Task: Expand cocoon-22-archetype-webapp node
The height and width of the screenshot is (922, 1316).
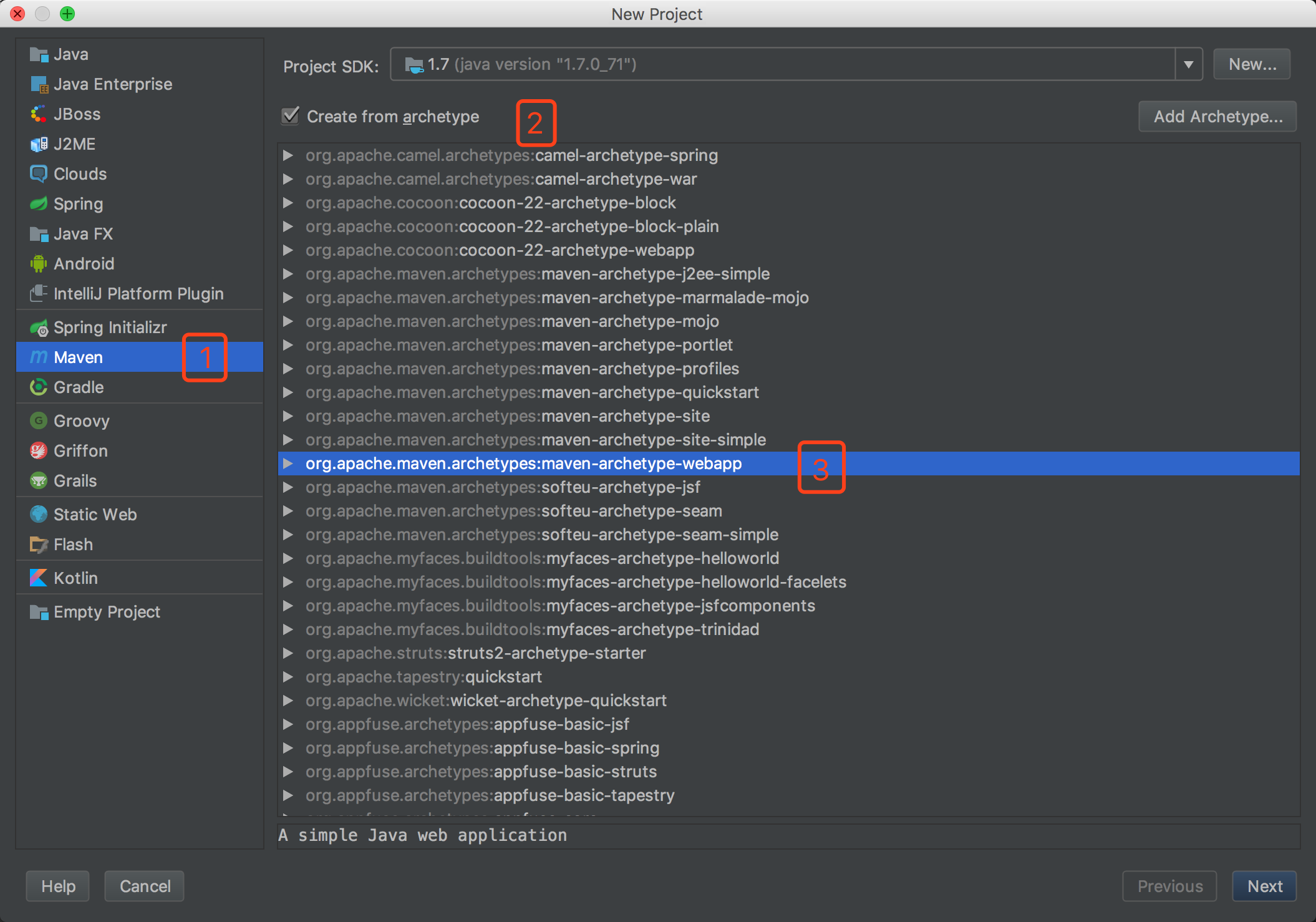Action: click(x=288, y=250)
